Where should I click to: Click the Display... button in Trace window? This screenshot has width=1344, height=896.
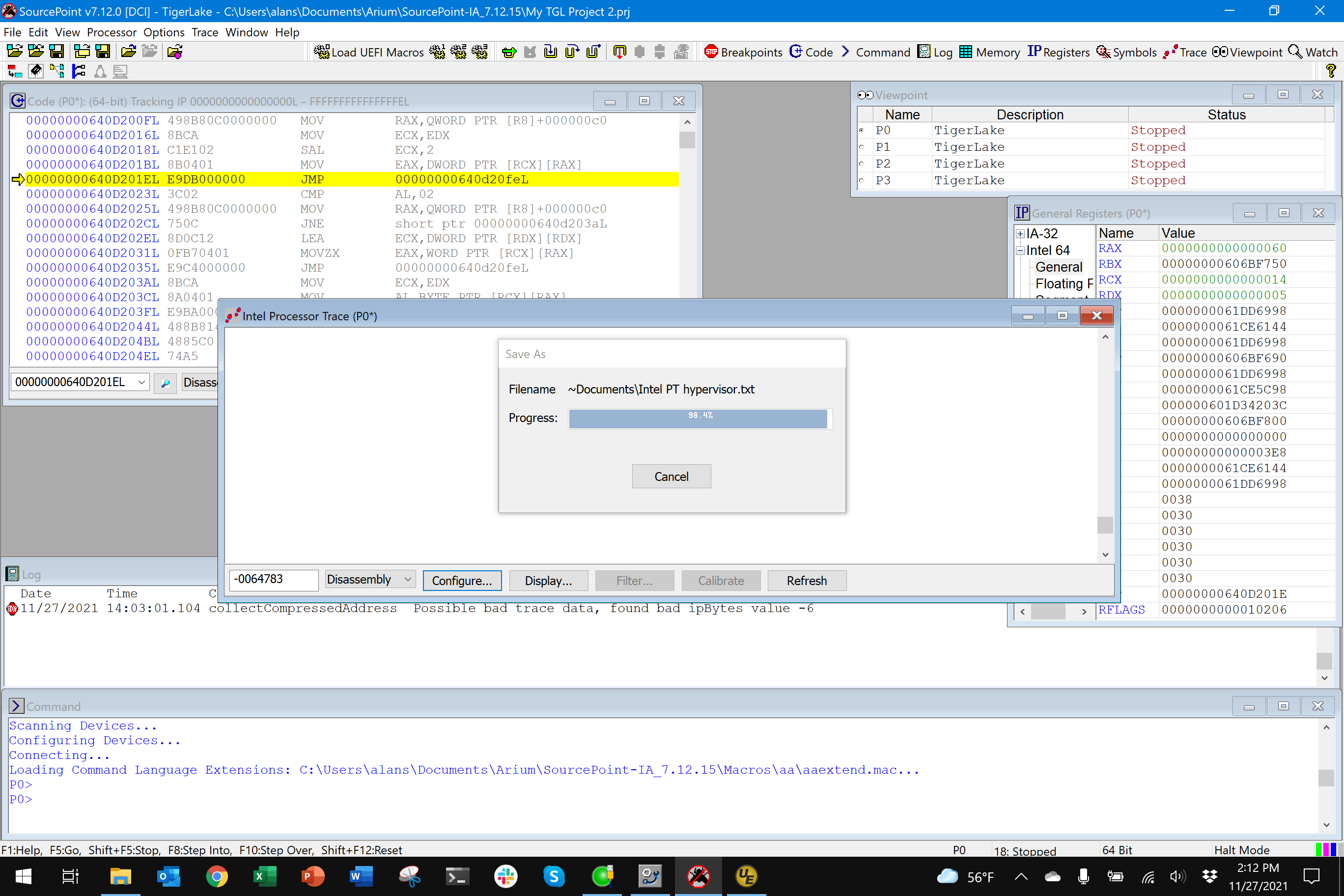point(548,581)
